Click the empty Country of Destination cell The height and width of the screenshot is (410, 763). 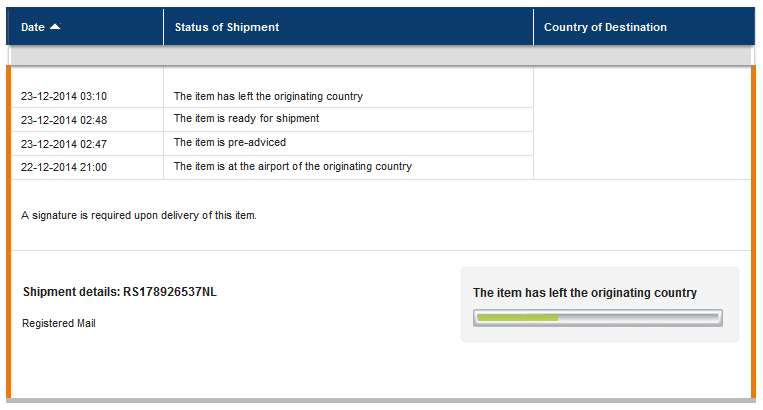tap(642, 123)
